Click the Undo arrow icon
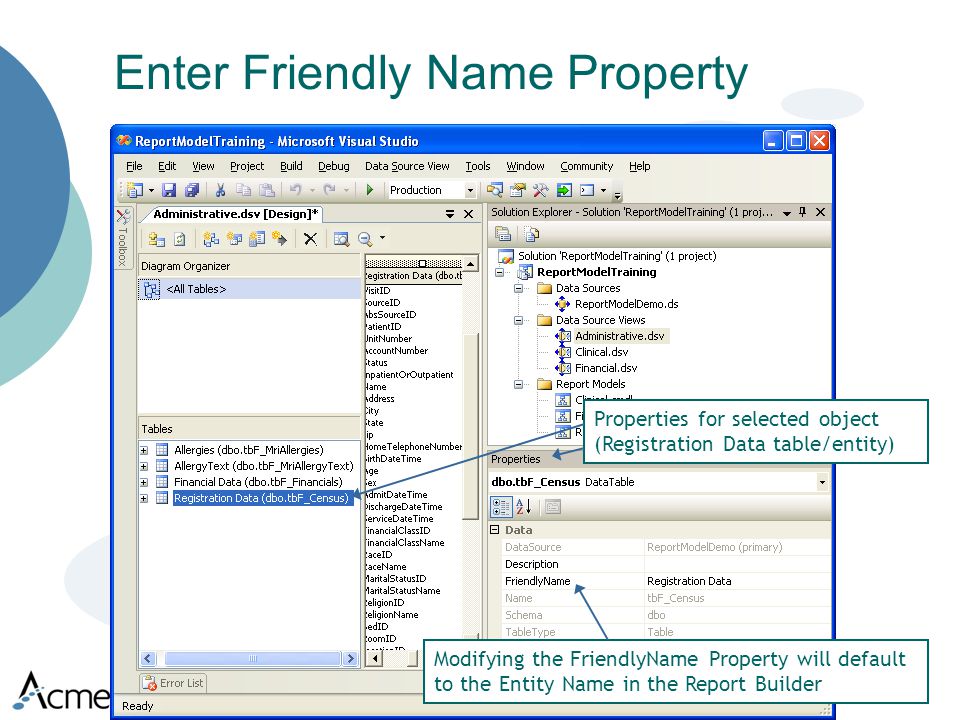 coord(295,190)
